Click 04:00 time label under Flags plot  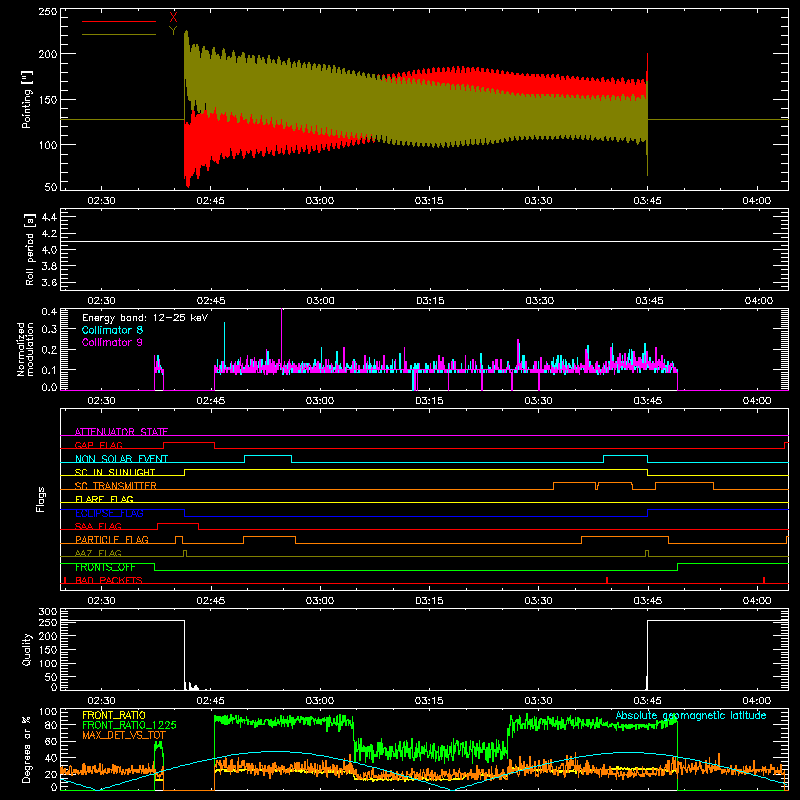pos(757,601)
